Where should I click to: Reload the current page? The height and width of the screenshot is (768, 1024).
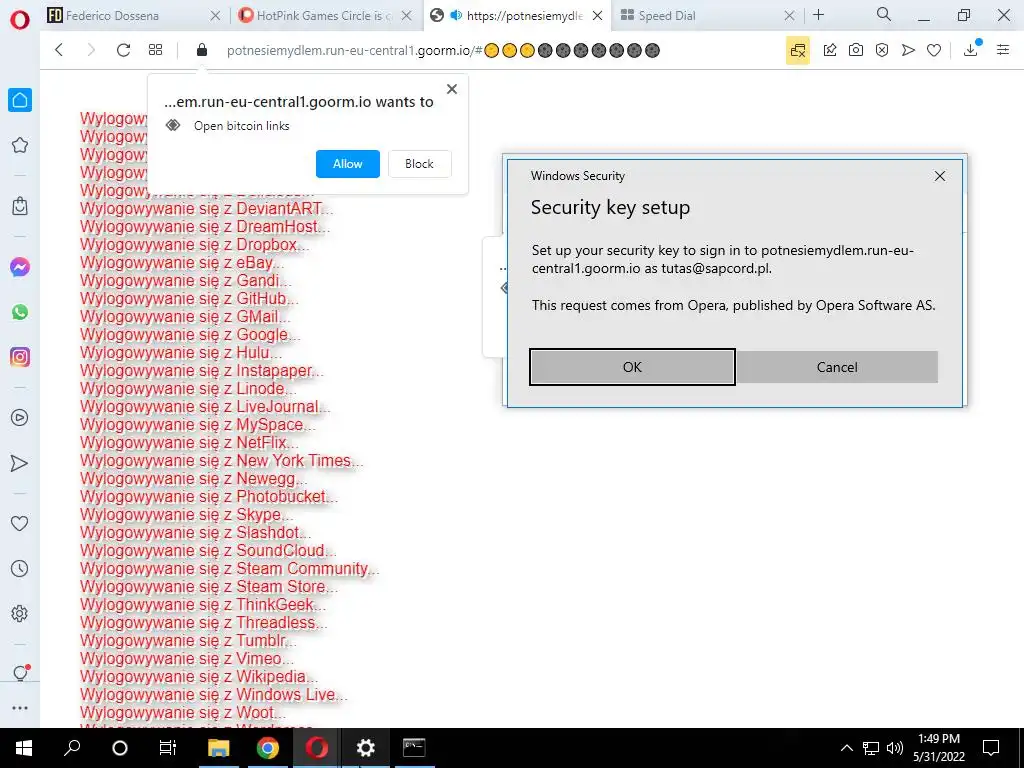click(123, 50)
